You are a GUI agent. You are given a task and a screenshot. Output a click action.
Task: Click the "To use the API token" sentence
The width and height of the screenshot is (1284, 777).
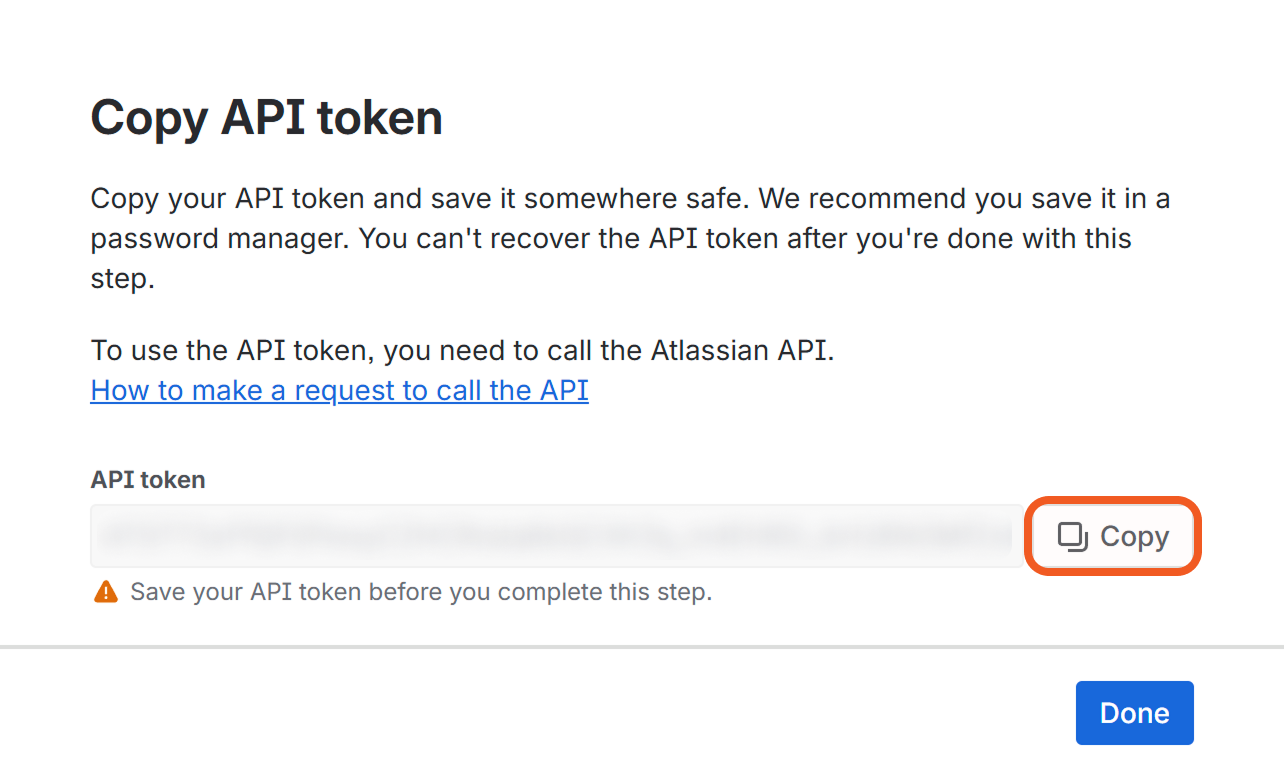[462, 351]
